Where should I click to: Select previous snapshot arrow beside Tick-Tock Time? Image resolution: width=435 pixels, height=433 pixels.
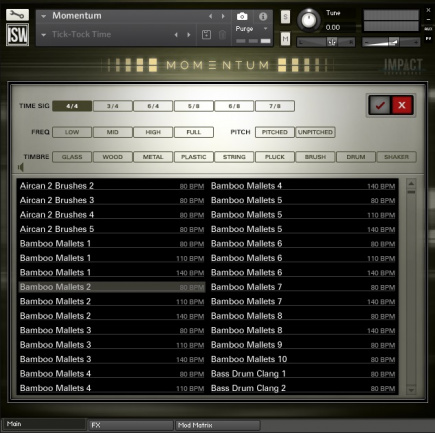point(176,35)
